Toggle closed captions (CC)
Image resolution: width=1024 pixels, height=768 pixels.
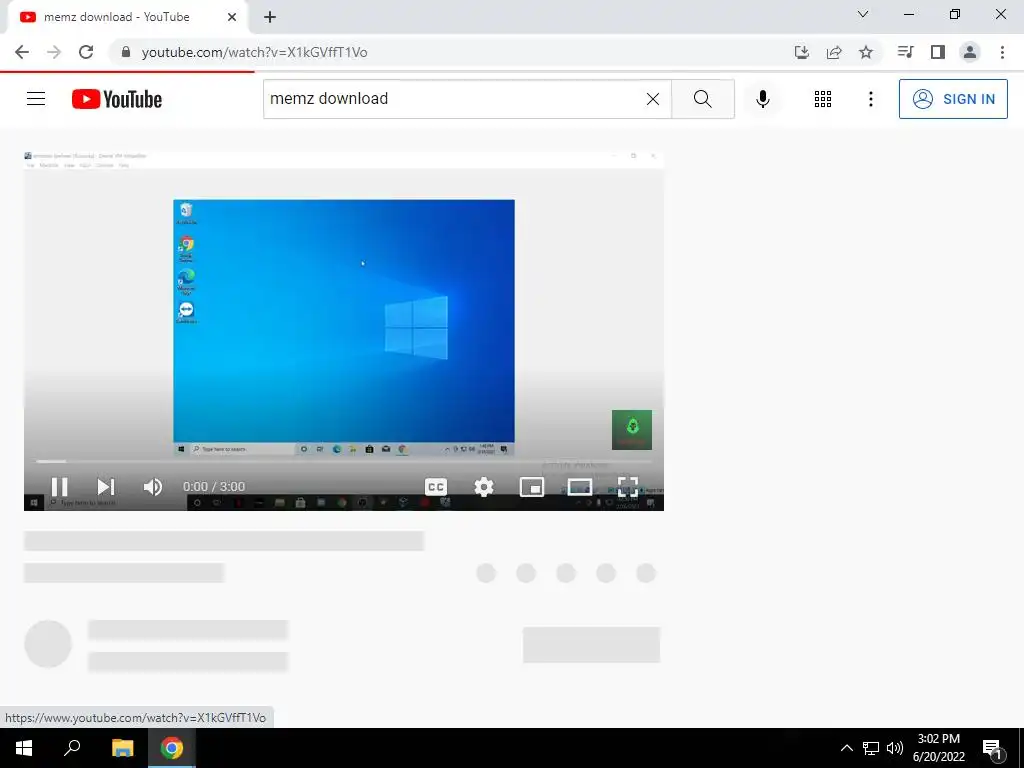[436, 487]
